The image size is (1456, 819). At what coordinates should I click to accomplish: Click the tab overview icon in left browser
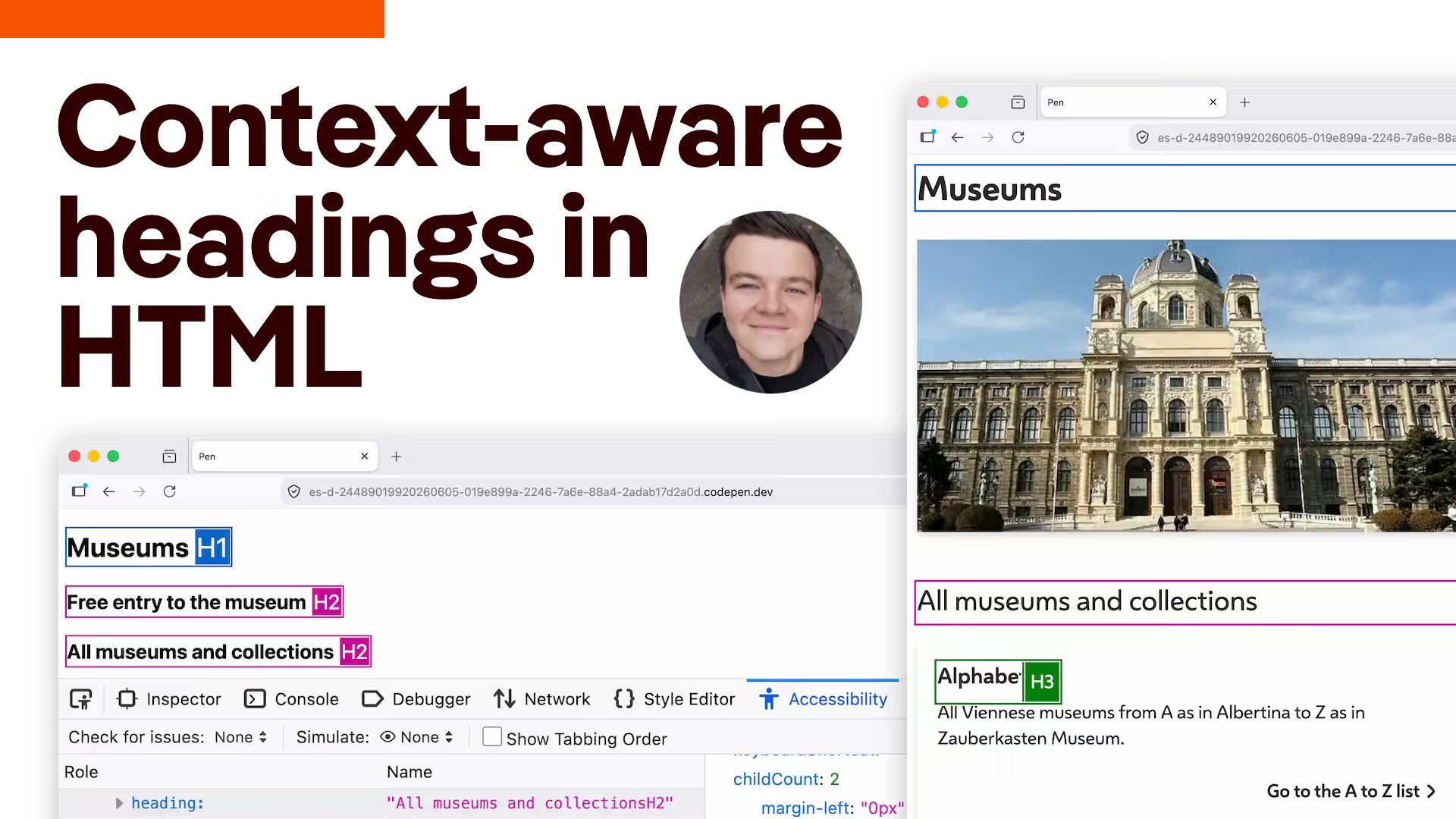click(x=169, y=457)
